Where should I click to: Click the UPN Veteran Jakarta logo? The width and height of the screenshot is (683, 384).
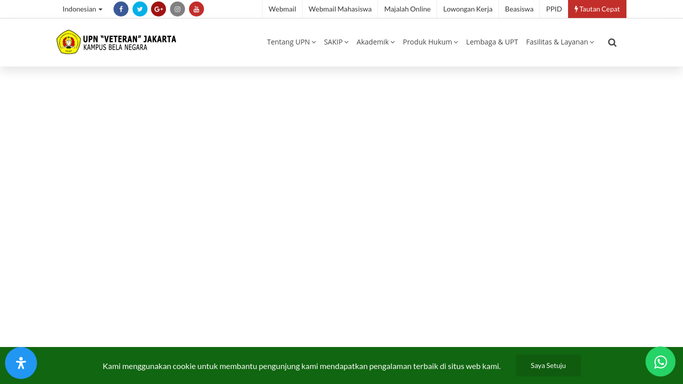[116, 42]
